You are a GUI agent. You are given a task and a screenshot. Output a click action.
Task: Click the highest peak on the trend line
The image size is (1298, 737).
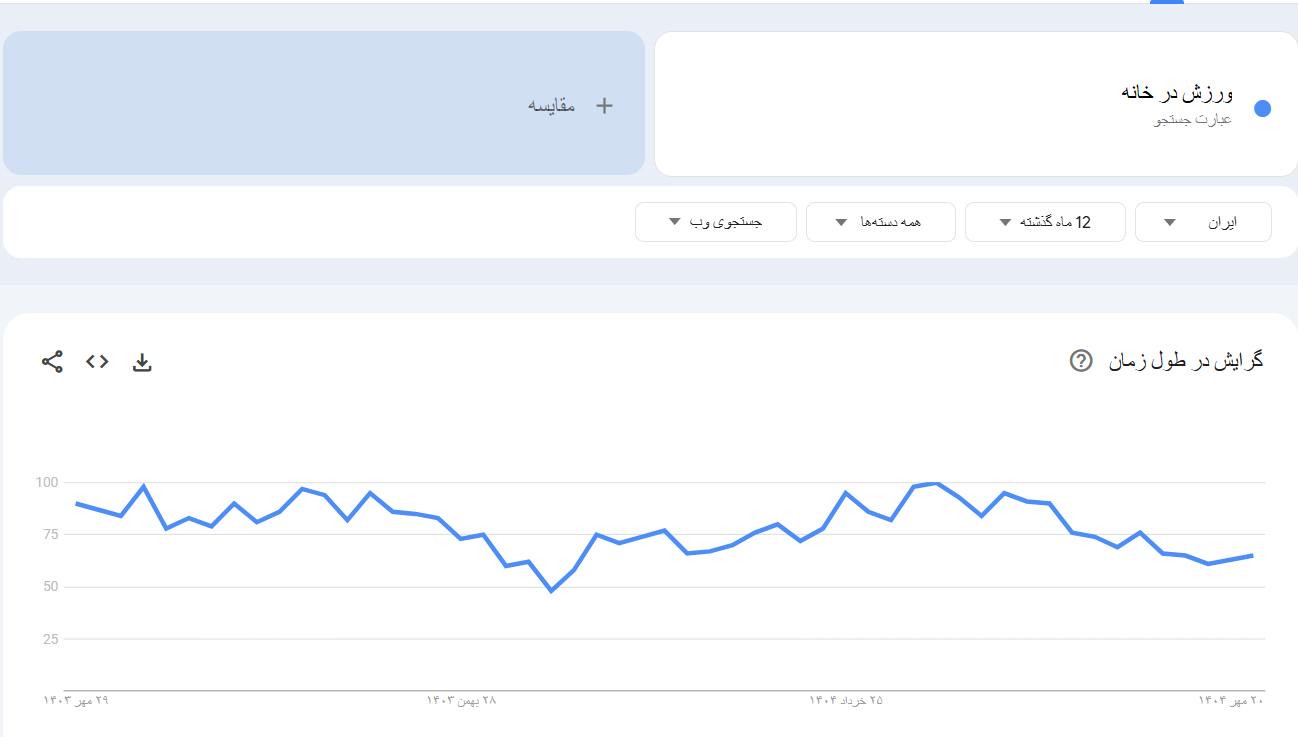coord(935,482)
